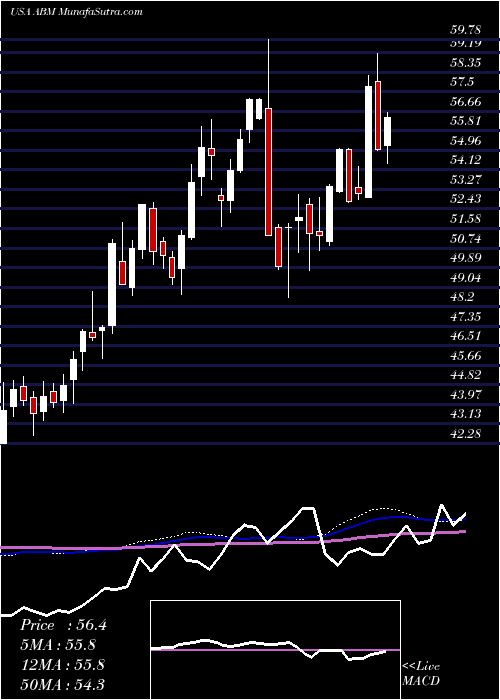The image size is (500, 700).
Task: Click the 55.81 price axis label
Action: pyautogui.click(x=466, y=121)
